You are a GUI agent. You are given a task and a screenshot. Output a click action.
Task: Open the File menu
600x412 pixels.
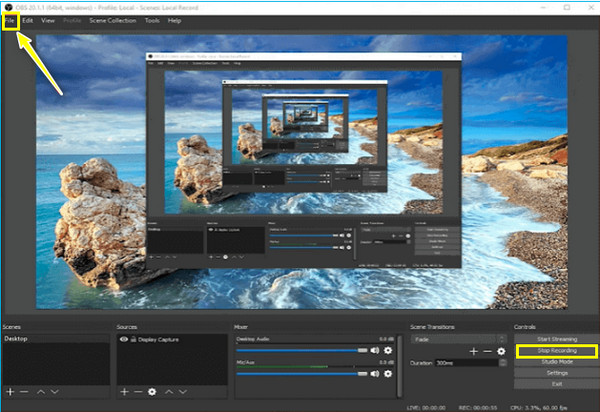10,21
